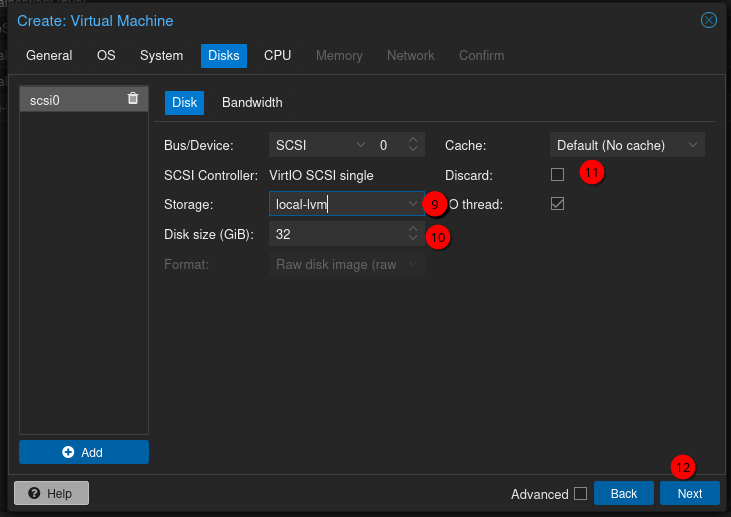Add a new disk with Add button
The height and width of the screenshot is (517, 731).
[x=84, y=452]
